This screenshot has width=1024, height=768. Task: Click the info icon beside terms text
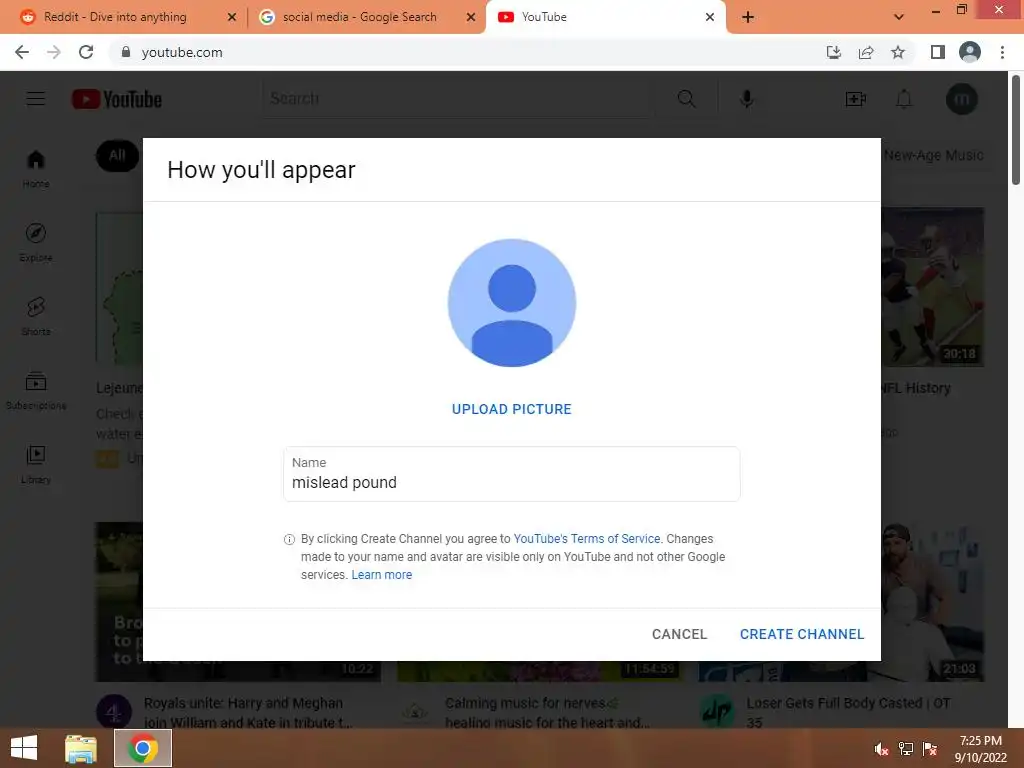point(289,539)
